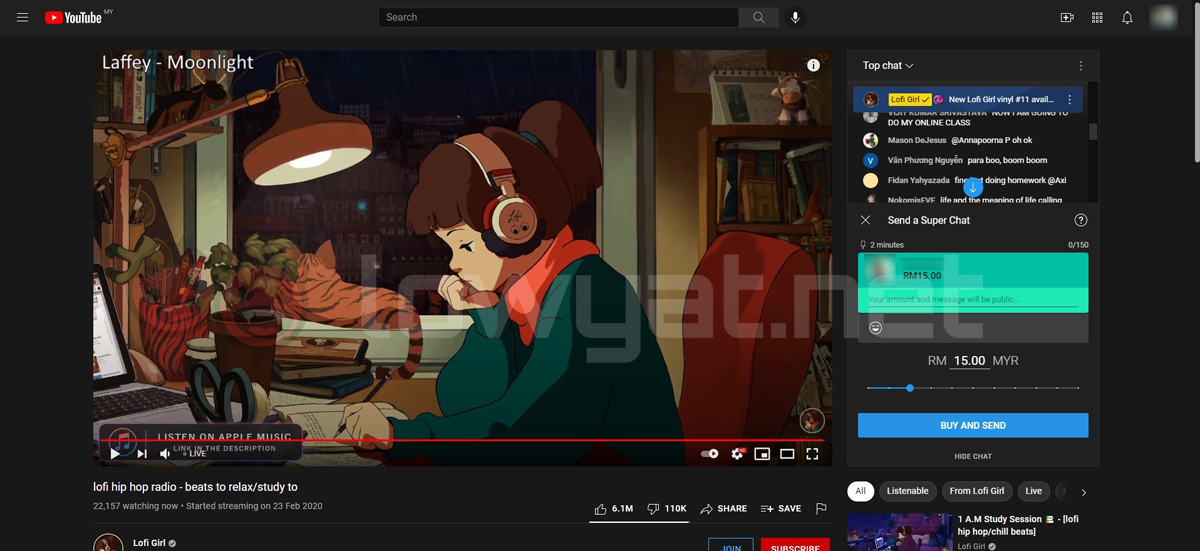This screenshot has width=1200, height=551.
Task: Click the red video progress bar
Action: pyautogui.click(x=462, y=439)
